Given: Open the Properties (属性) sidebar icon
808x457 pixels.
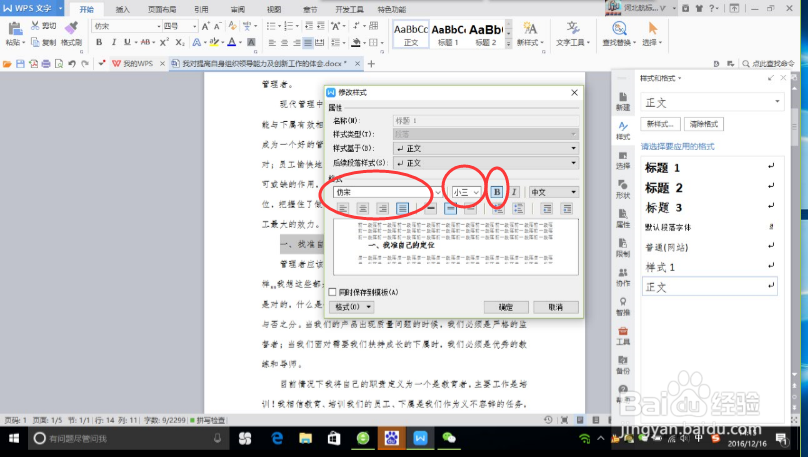Looking at the screenshot, I should (x=623, y=219).
